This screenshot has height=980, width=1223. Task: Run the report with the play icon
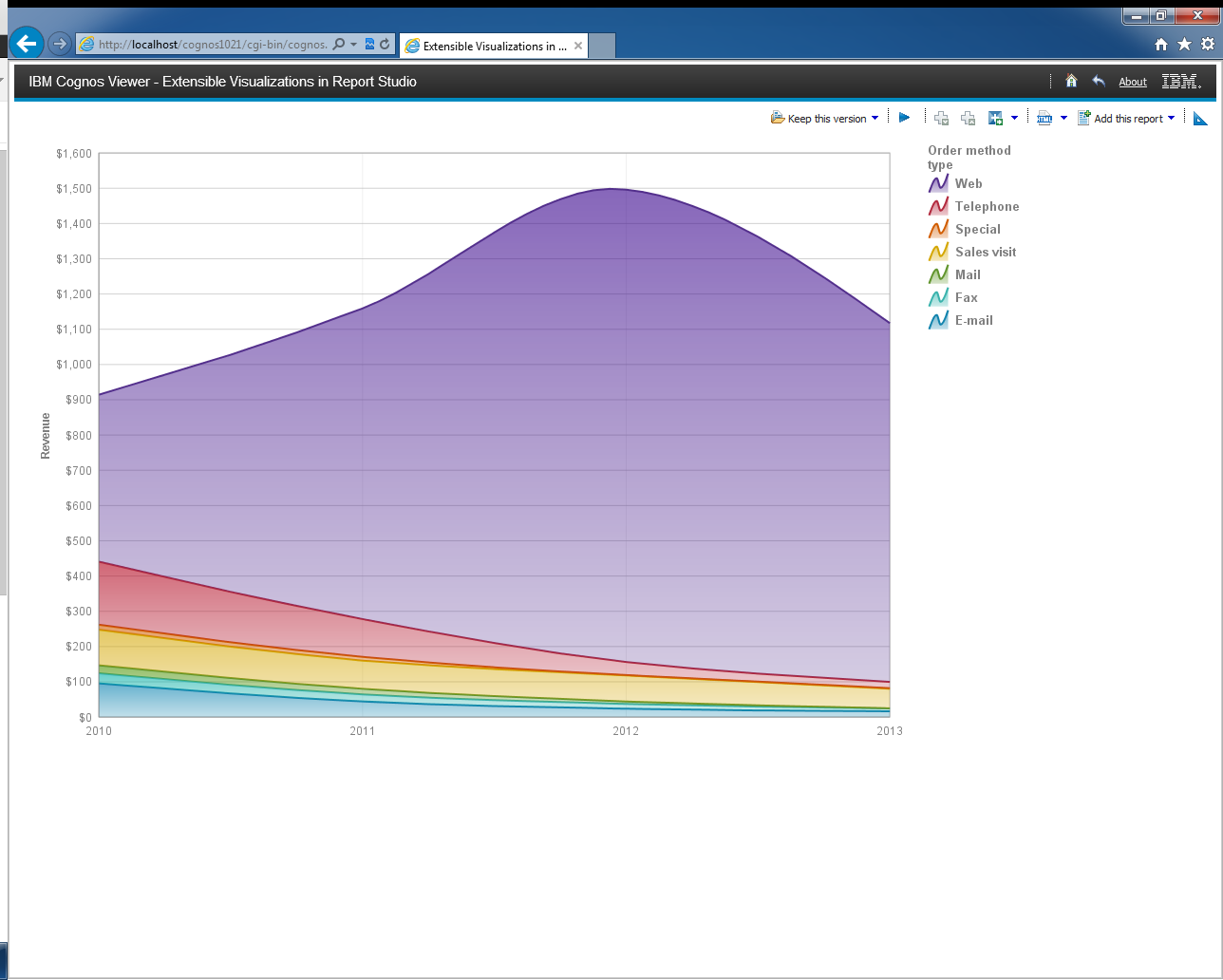tap(904, 118)
